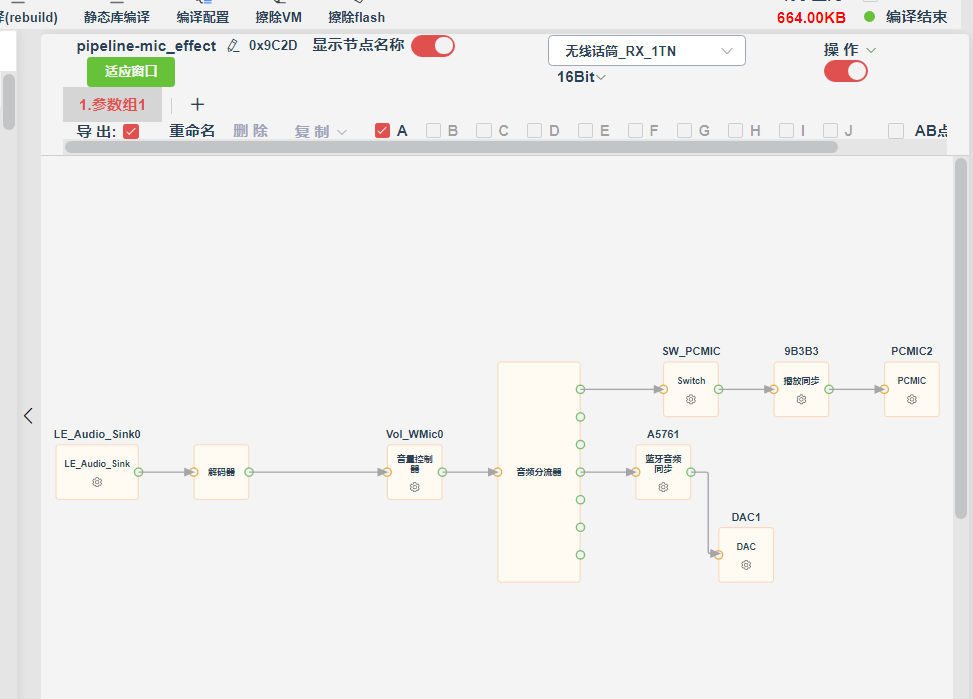Expand the 操作 dropdown
The width and height of the screenshot is (973, 699).
[x=850, y=50]
